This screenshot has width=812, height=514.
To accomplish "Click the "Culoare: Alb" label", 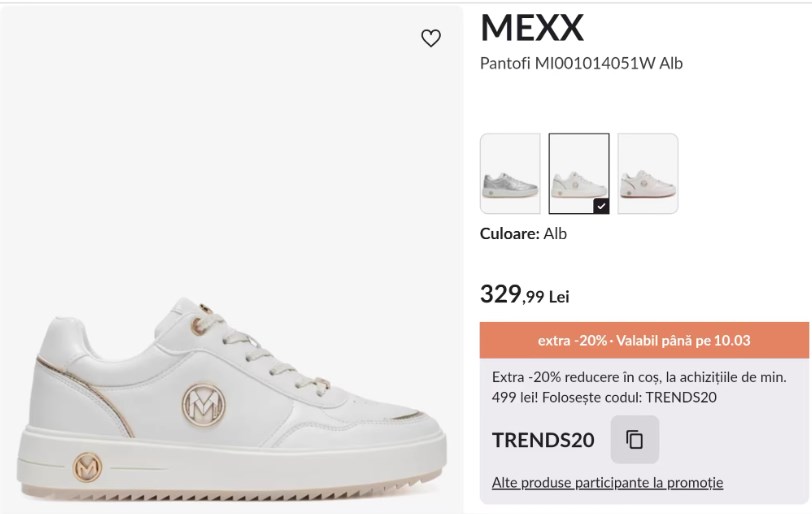I will [523, 233].
